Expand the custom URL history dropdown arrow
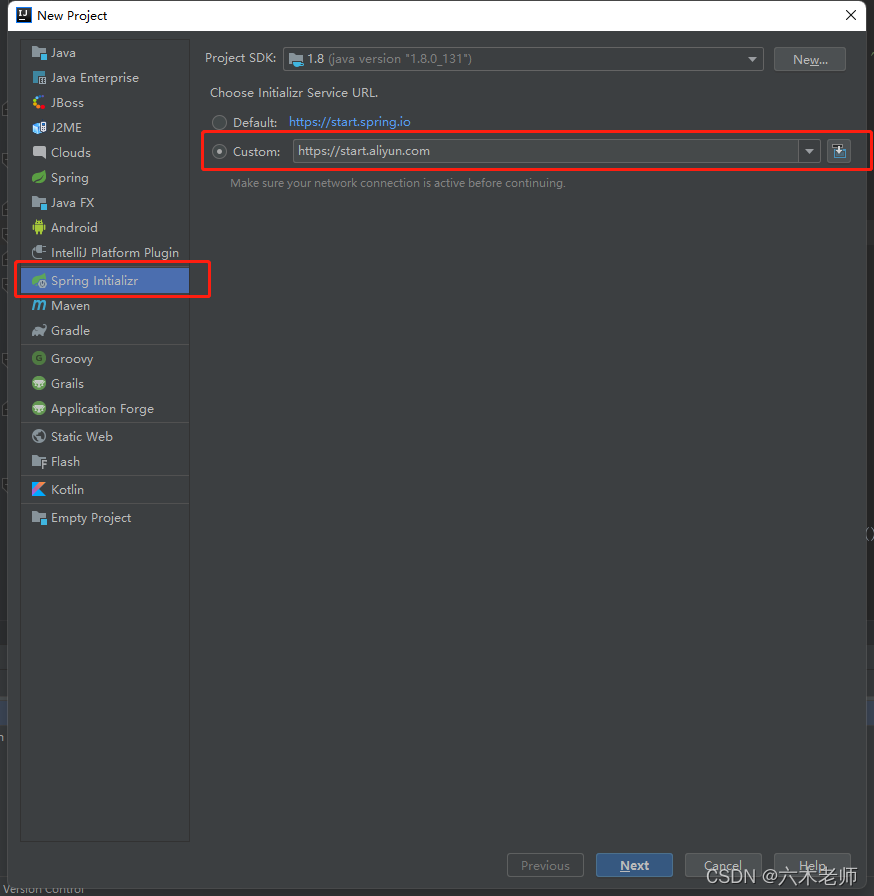 [809, 151]
